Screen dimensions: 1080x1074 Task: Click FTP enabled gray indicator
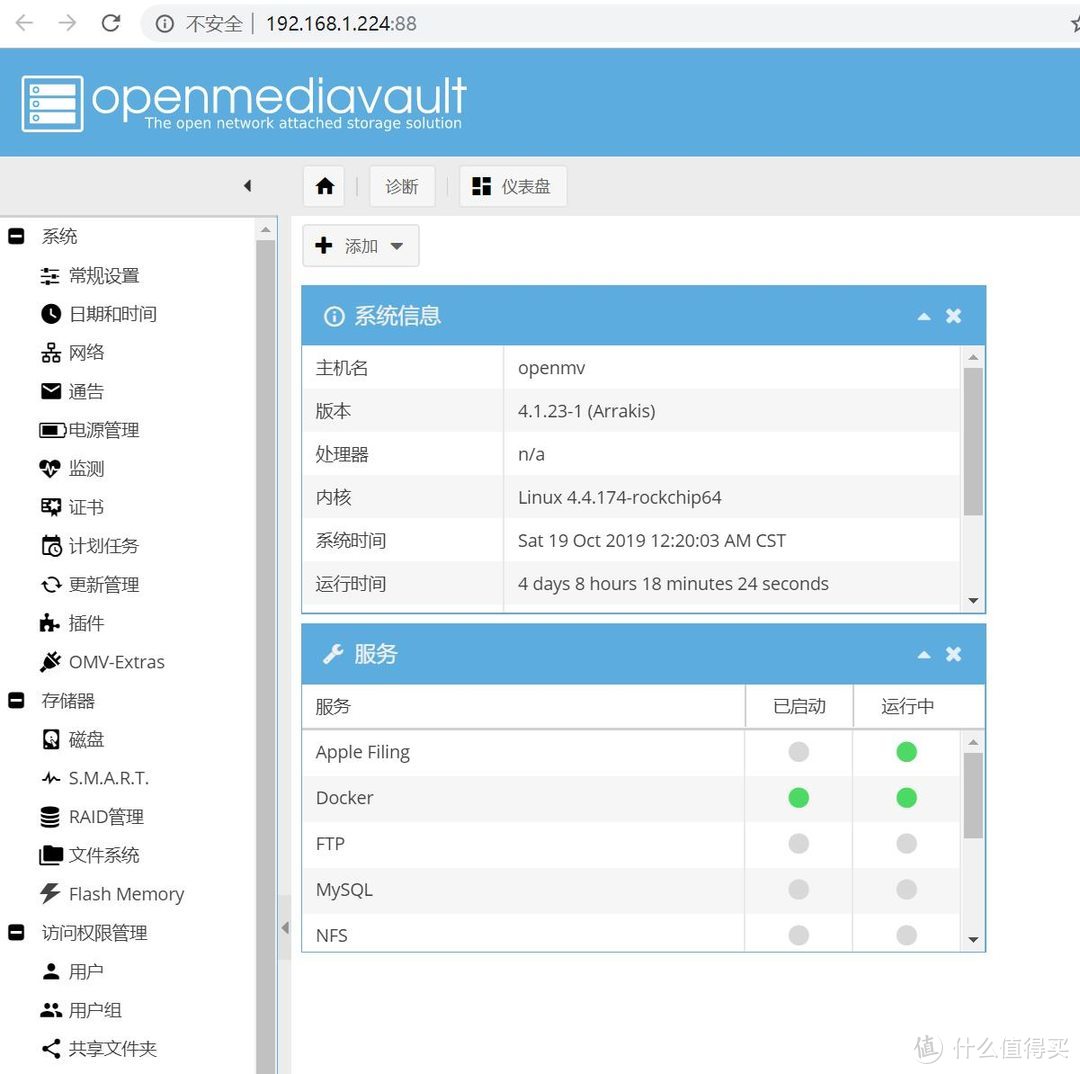tap(798, 843)
